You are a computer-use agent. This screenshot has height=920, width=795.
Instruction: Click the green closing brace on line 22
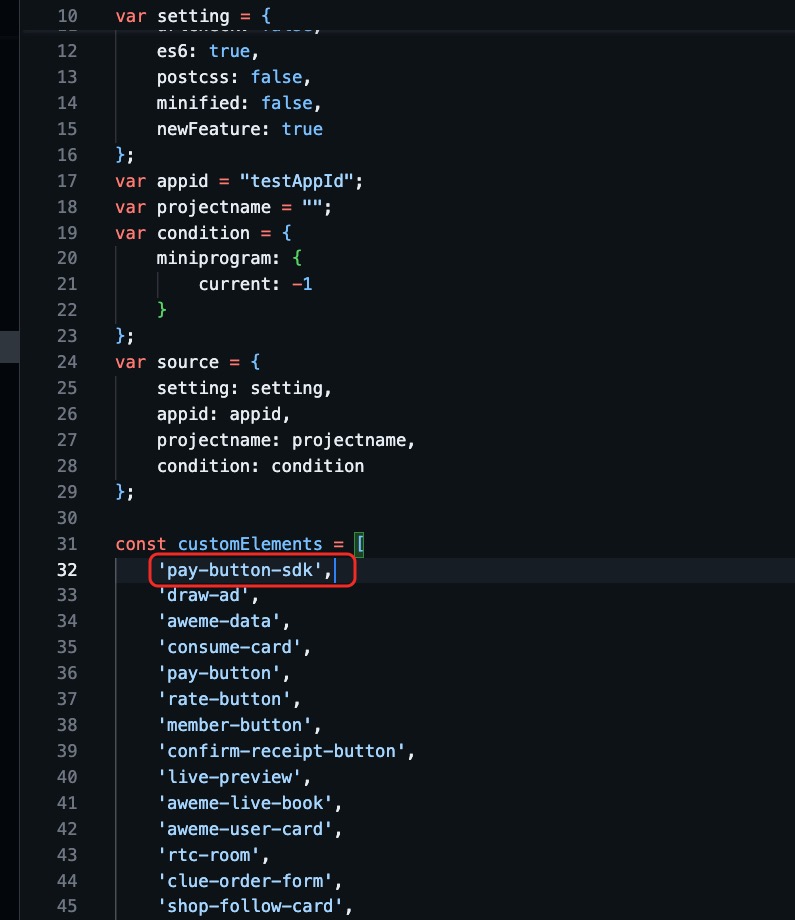[x=162, y=310]
